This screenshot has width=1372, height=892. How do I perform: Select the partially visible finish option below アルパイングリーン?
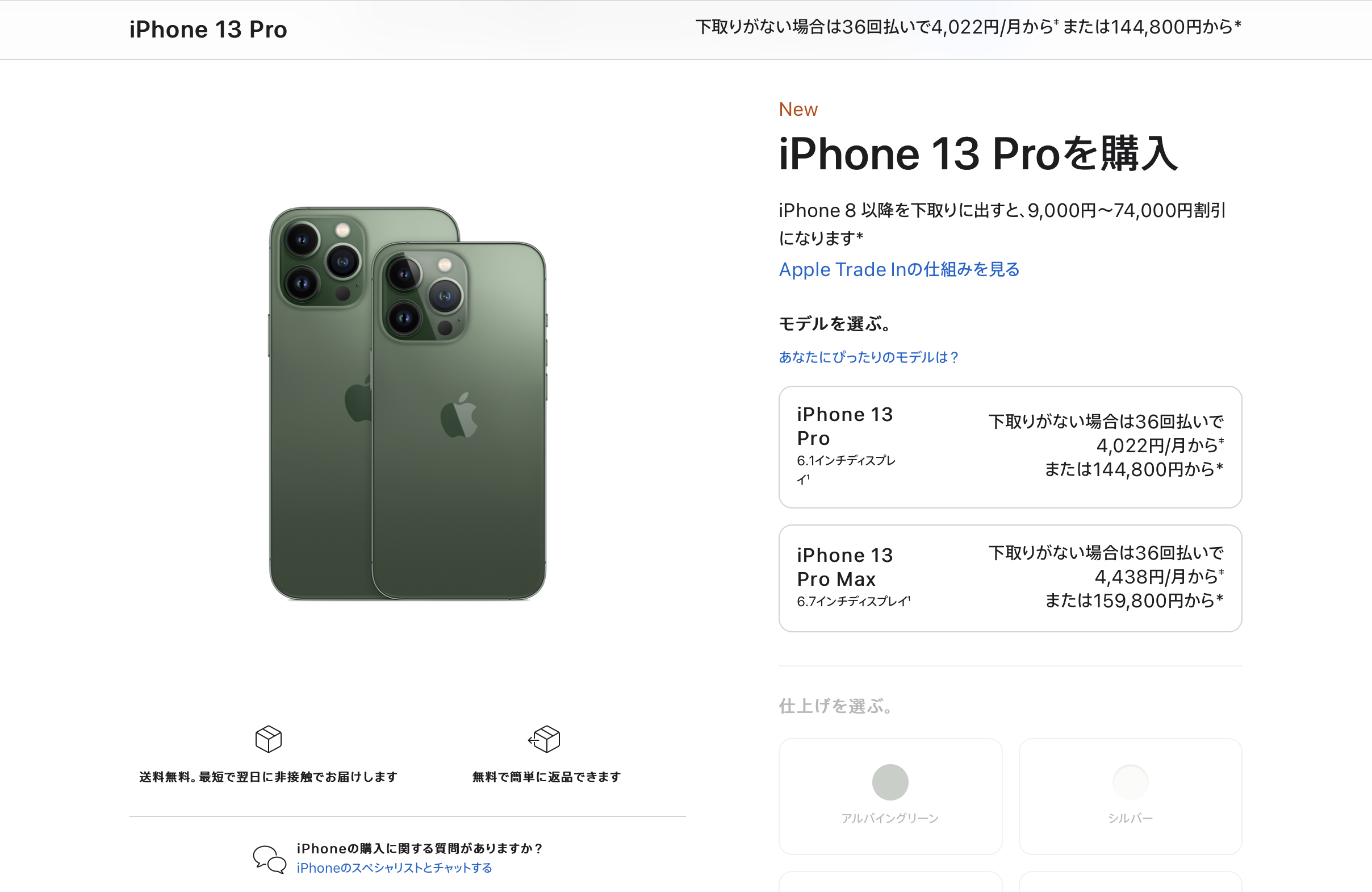point(890,881)
